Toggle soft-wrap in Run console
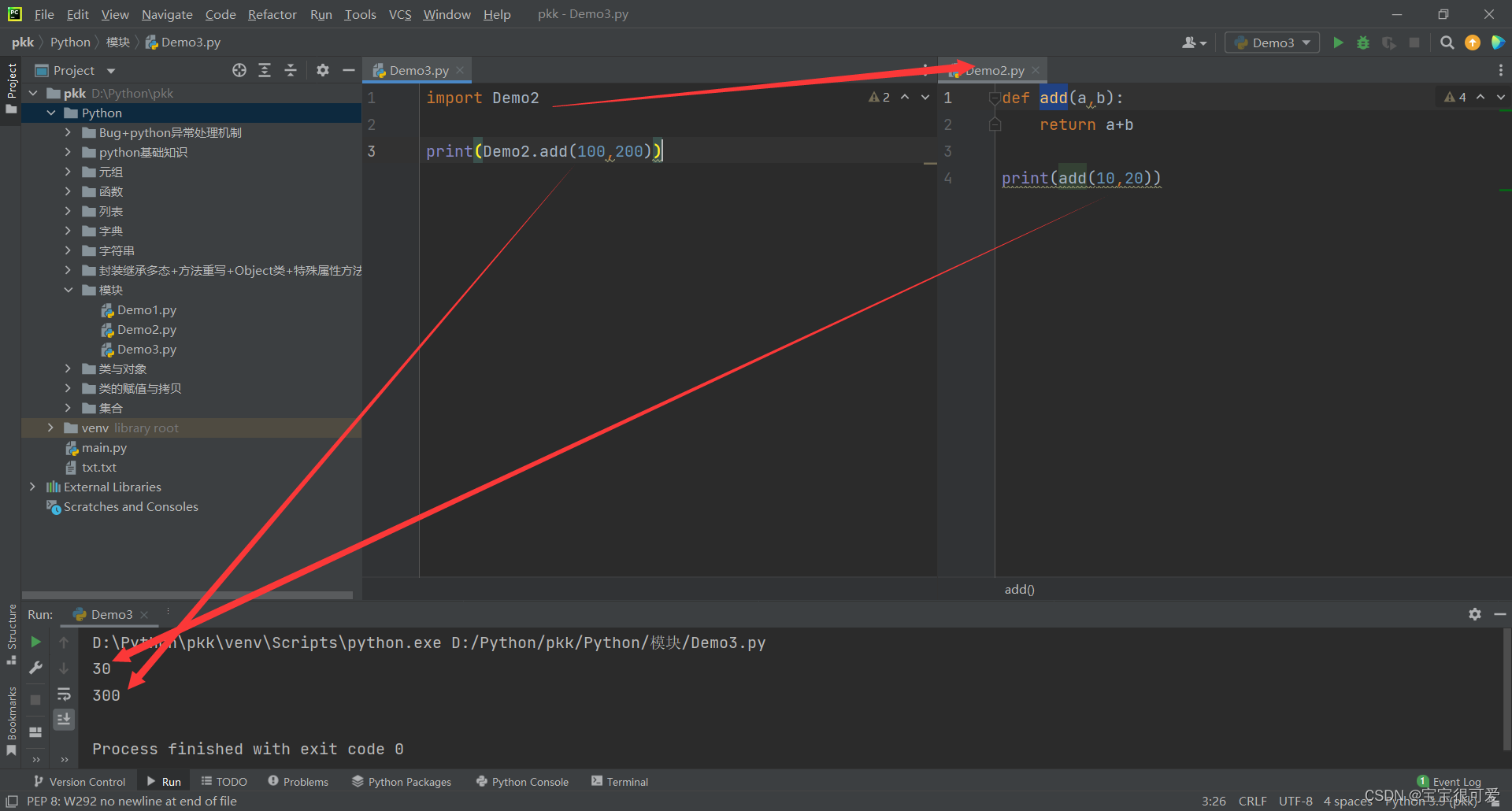This screenshot has height=811, width=1512. [64, 694]
